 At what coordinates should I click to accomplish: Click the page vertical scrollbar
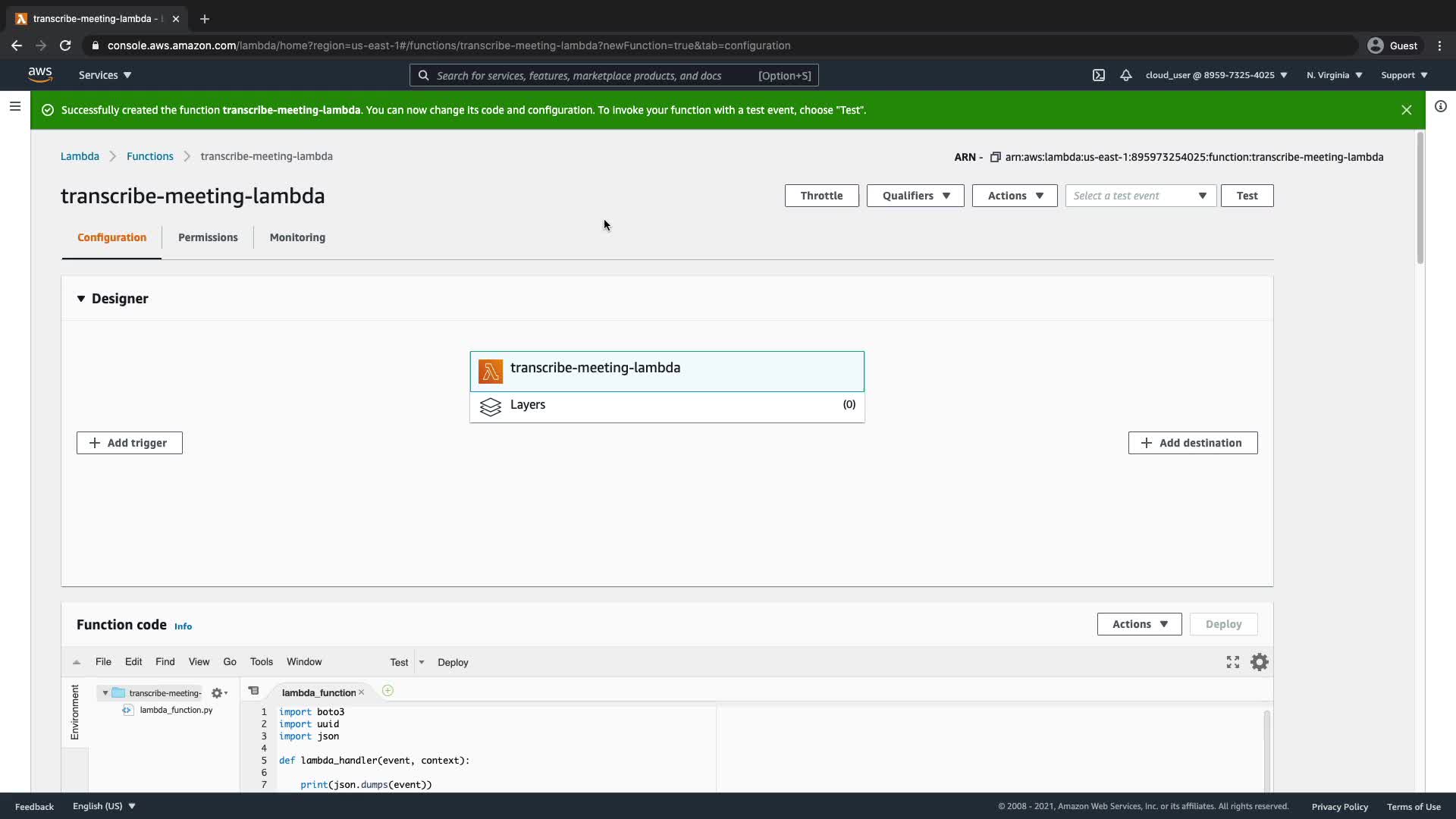tap(1420, 199)
